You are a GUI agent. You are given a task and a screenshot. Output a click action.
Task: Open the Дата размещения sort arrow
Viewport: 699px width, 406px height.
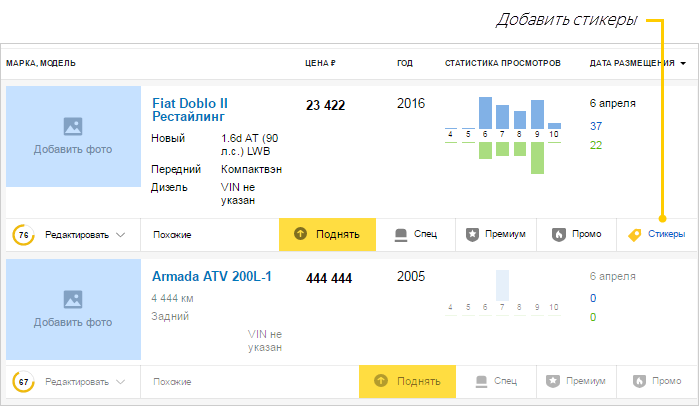point(683,64)
